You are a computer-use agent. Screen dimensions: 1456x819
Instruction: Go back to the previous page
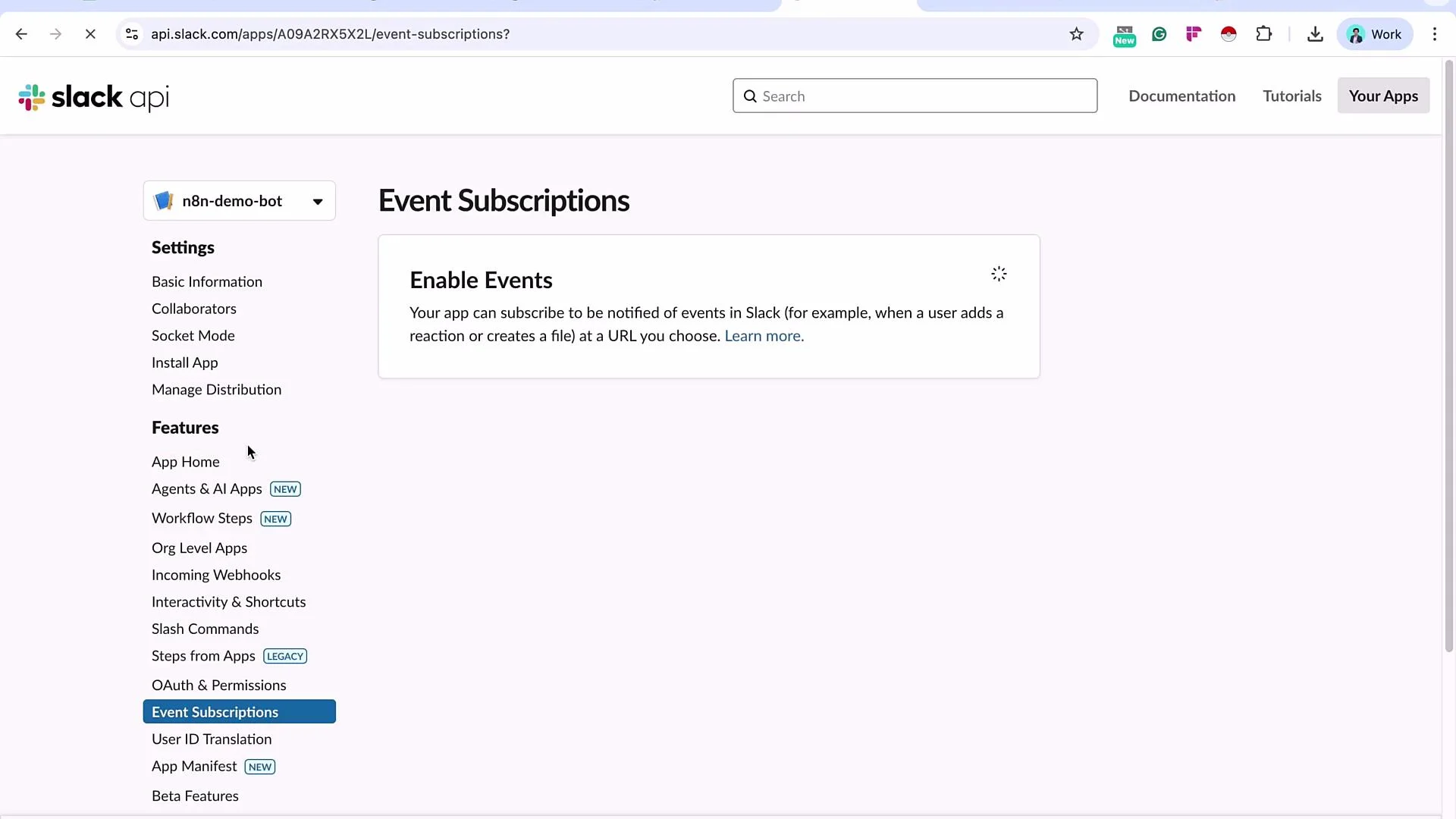(21, 34)
